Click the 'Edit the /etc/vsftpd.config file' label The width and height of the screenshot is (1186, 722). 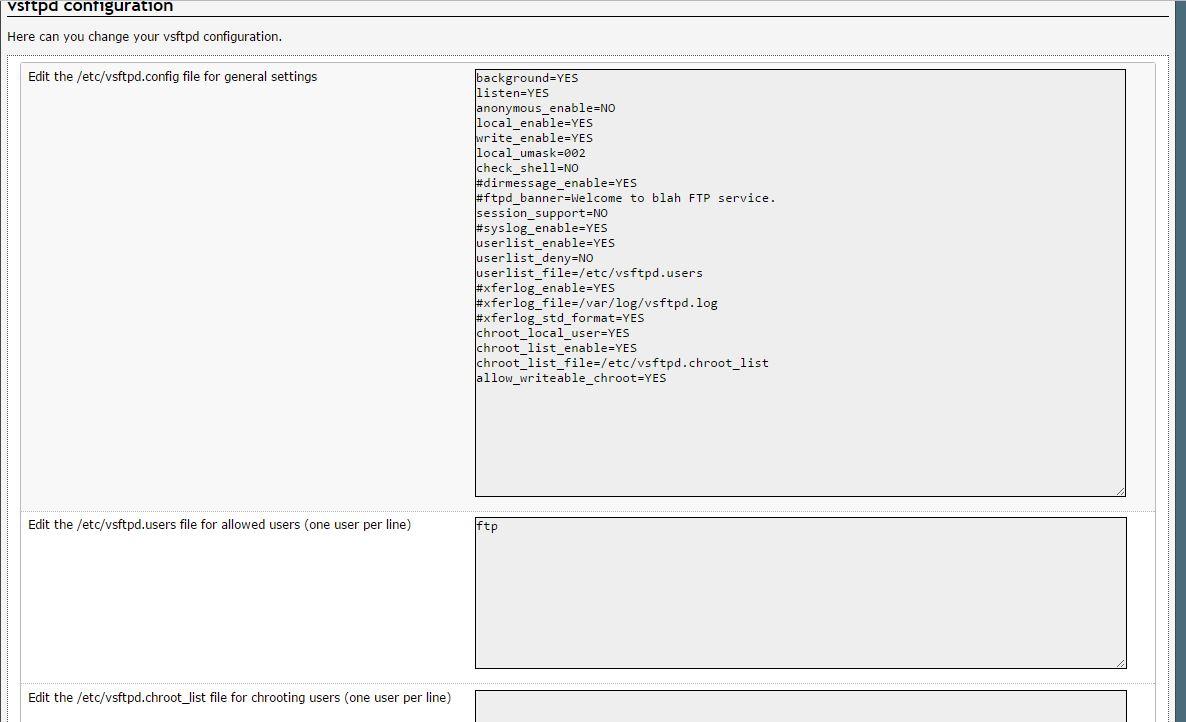click(x=172, y=76)
